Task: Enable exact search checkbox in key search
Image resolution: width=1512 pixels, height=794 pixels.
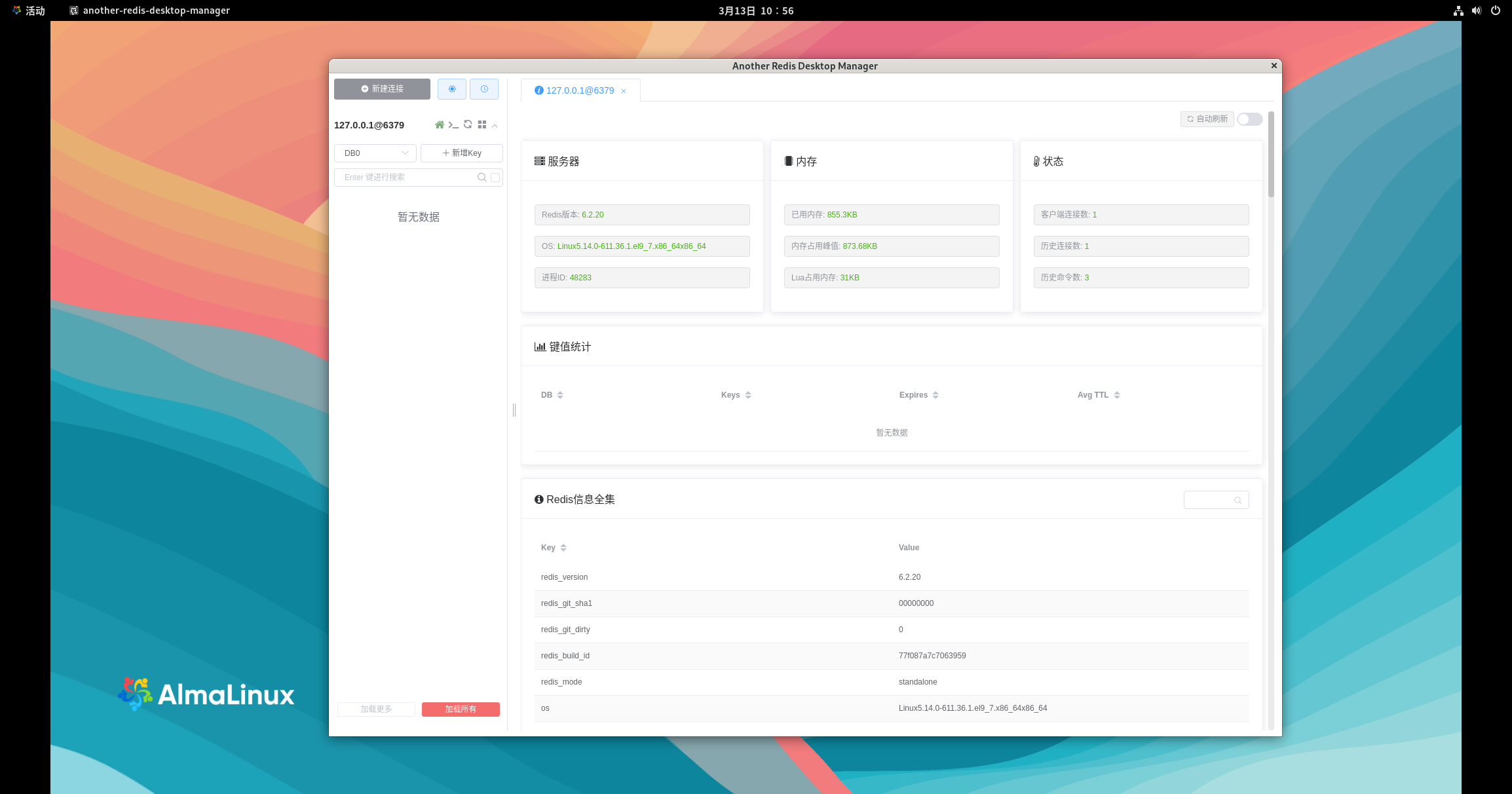Action: tap(495, 178)
